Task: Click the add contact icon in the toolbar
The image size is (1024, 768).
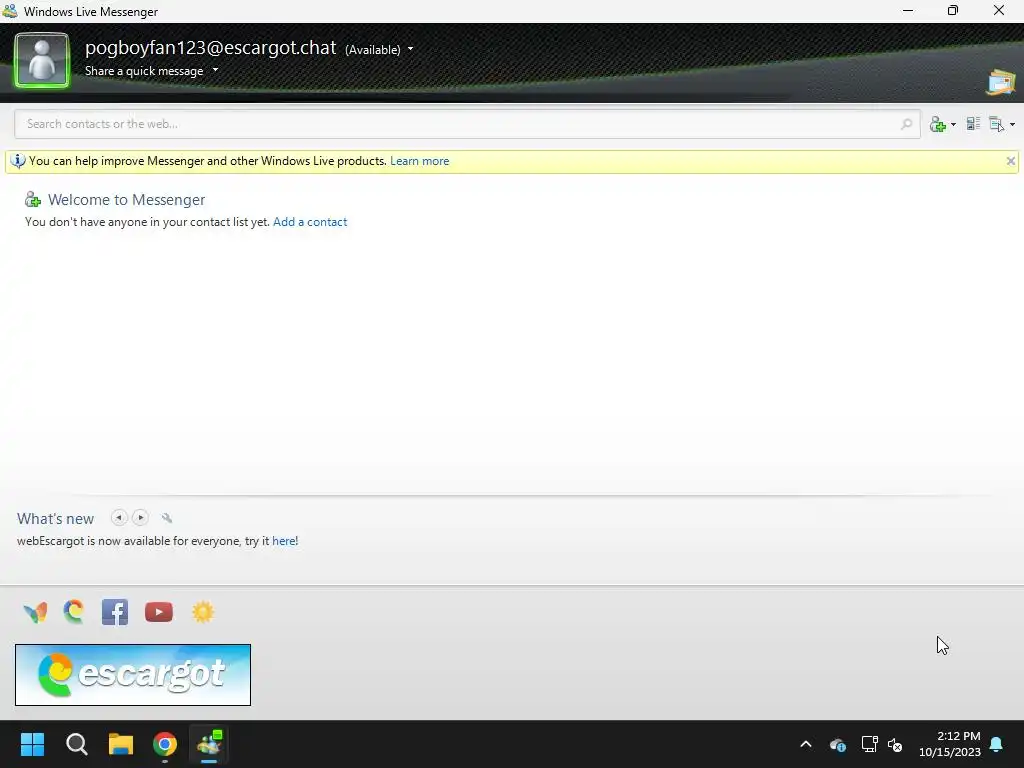Action: point(938,124)
